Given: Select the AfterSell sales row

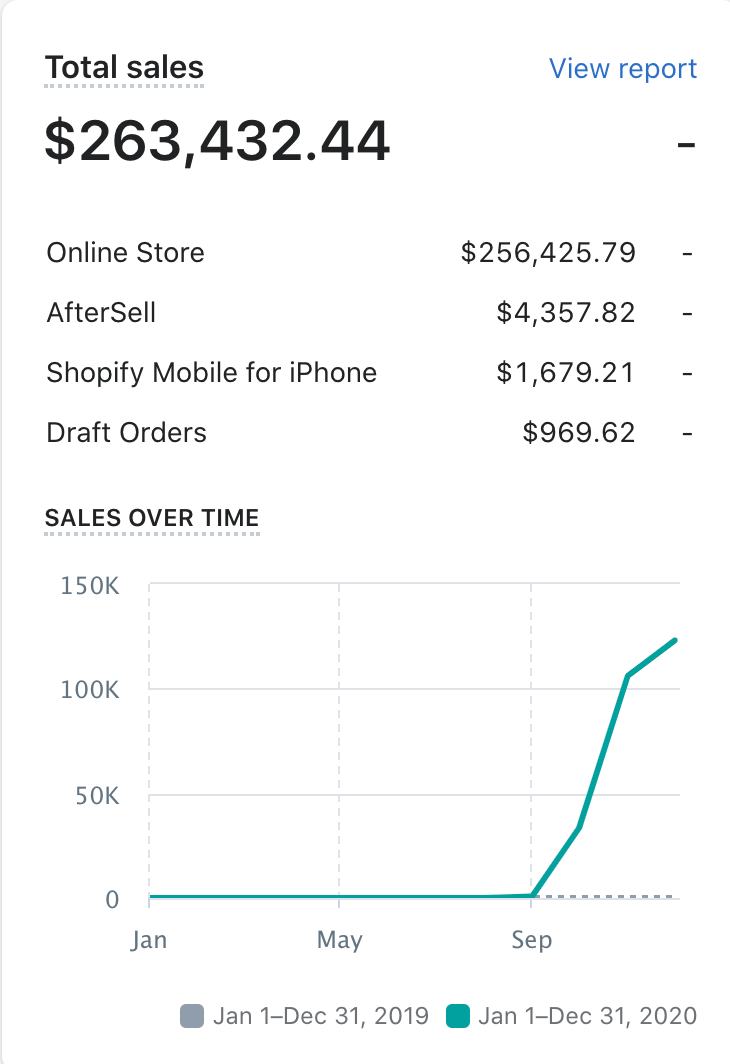Looking at the screenshot, I should point(101,312).
